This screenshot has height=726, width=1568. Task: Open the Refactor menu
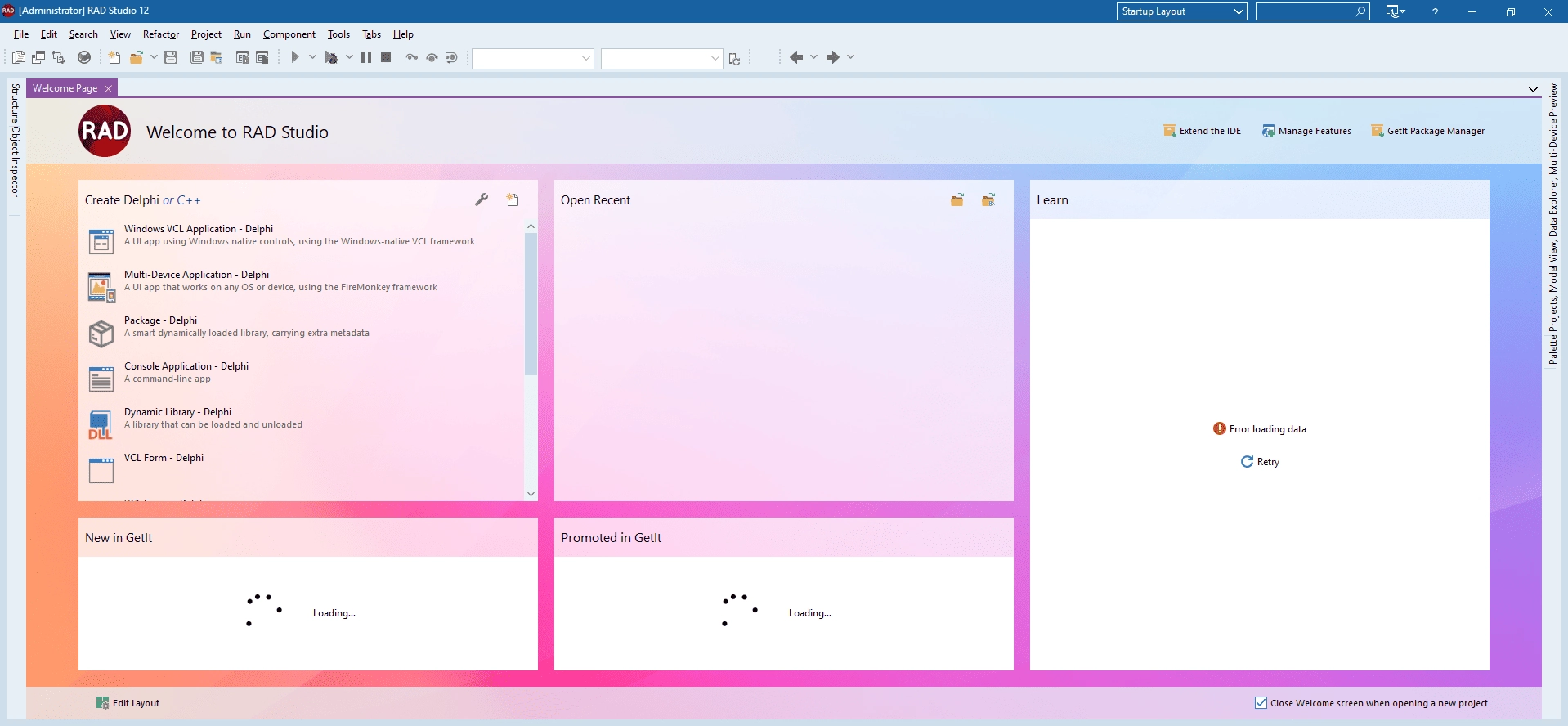click(x=161, y=34)
